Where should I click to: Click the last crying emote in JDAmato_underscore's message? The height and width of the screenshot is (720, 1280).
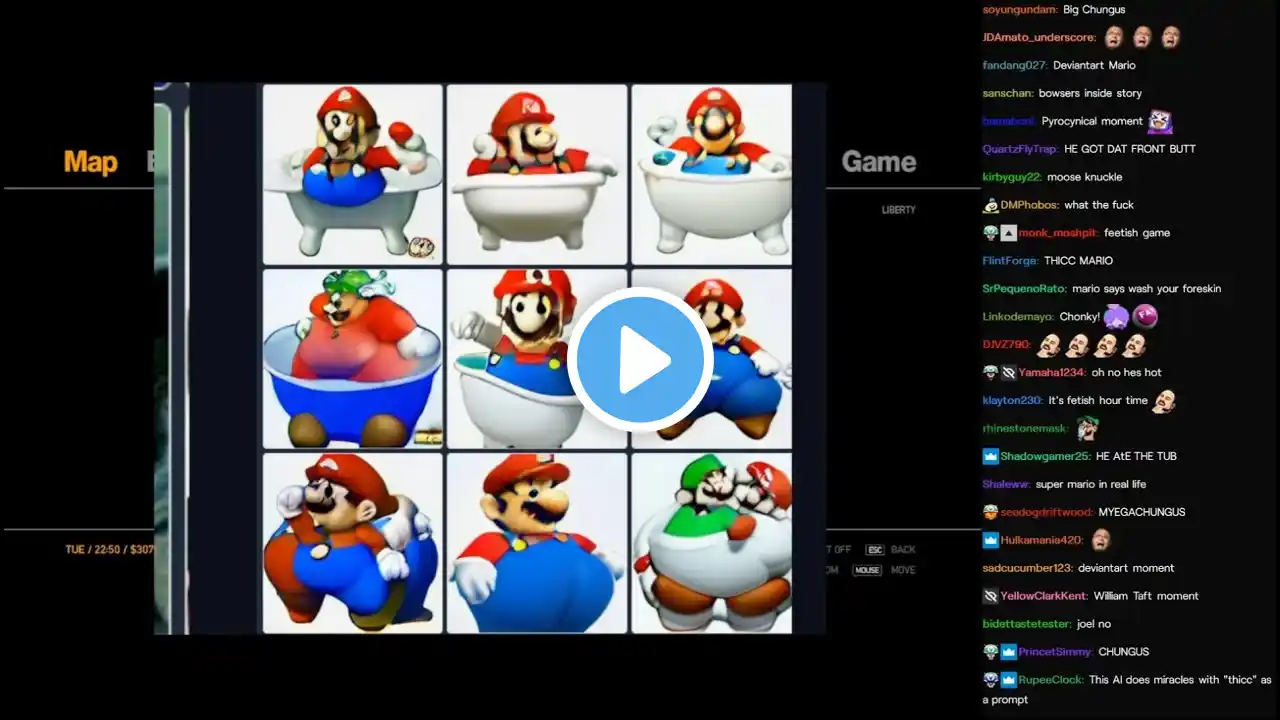pos(1170,37)
